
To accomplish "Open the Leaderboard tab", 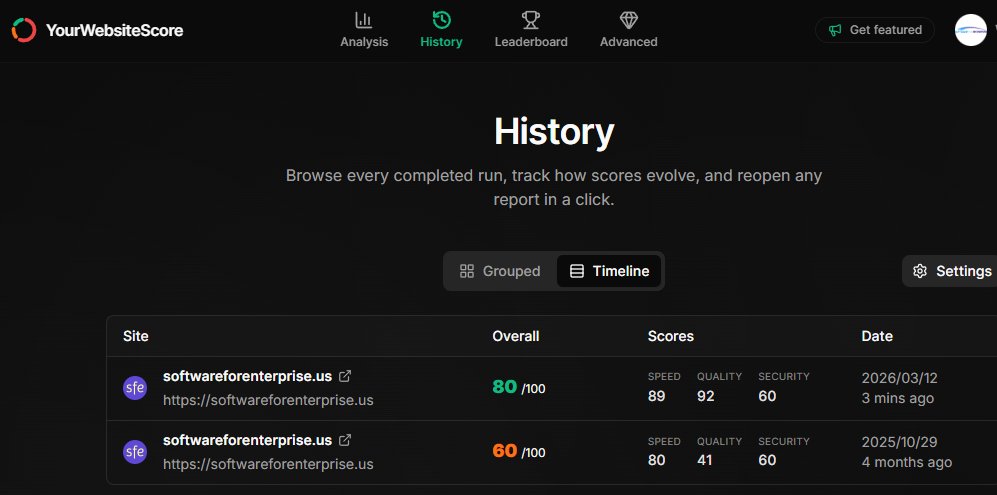I will coord(531,30).
